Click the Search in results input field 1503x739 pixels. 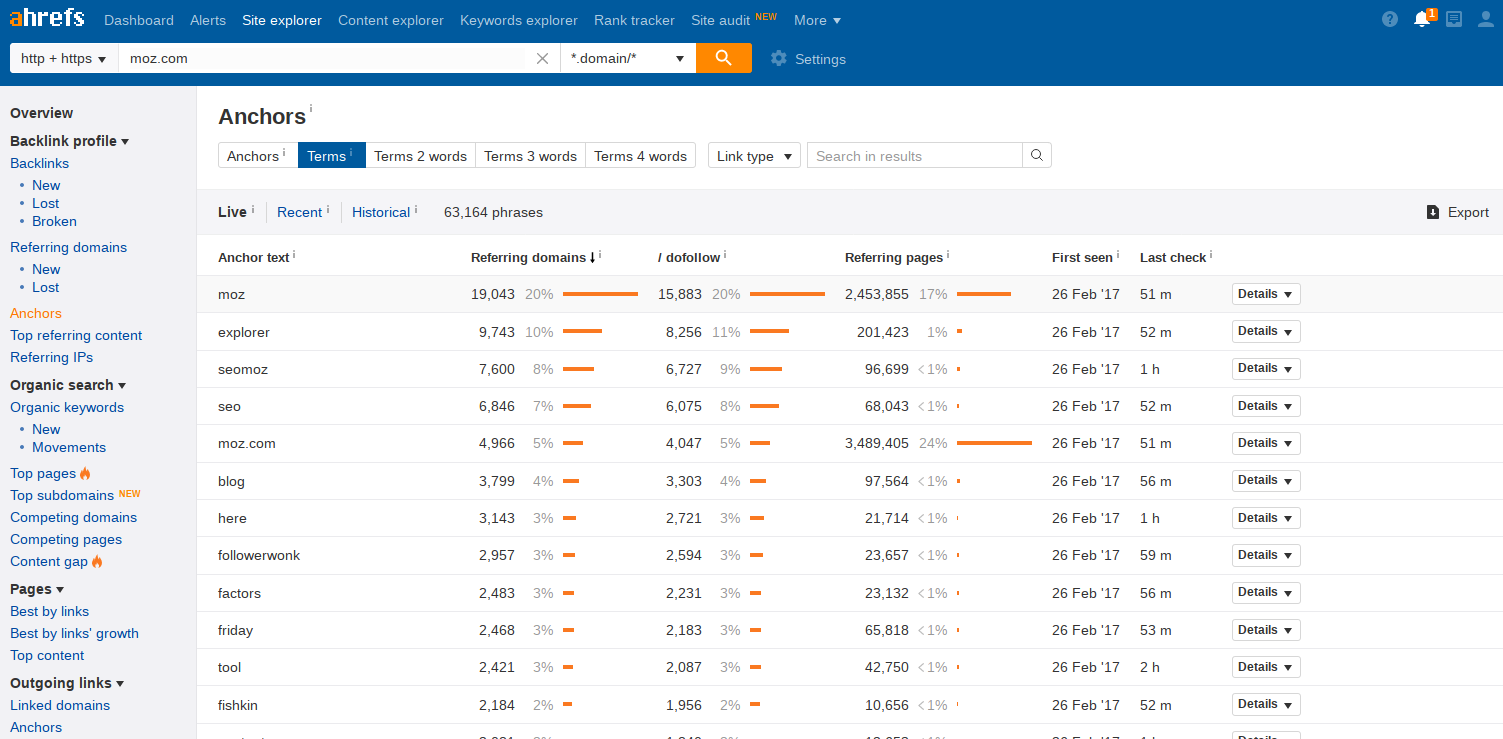click(915, 155)
